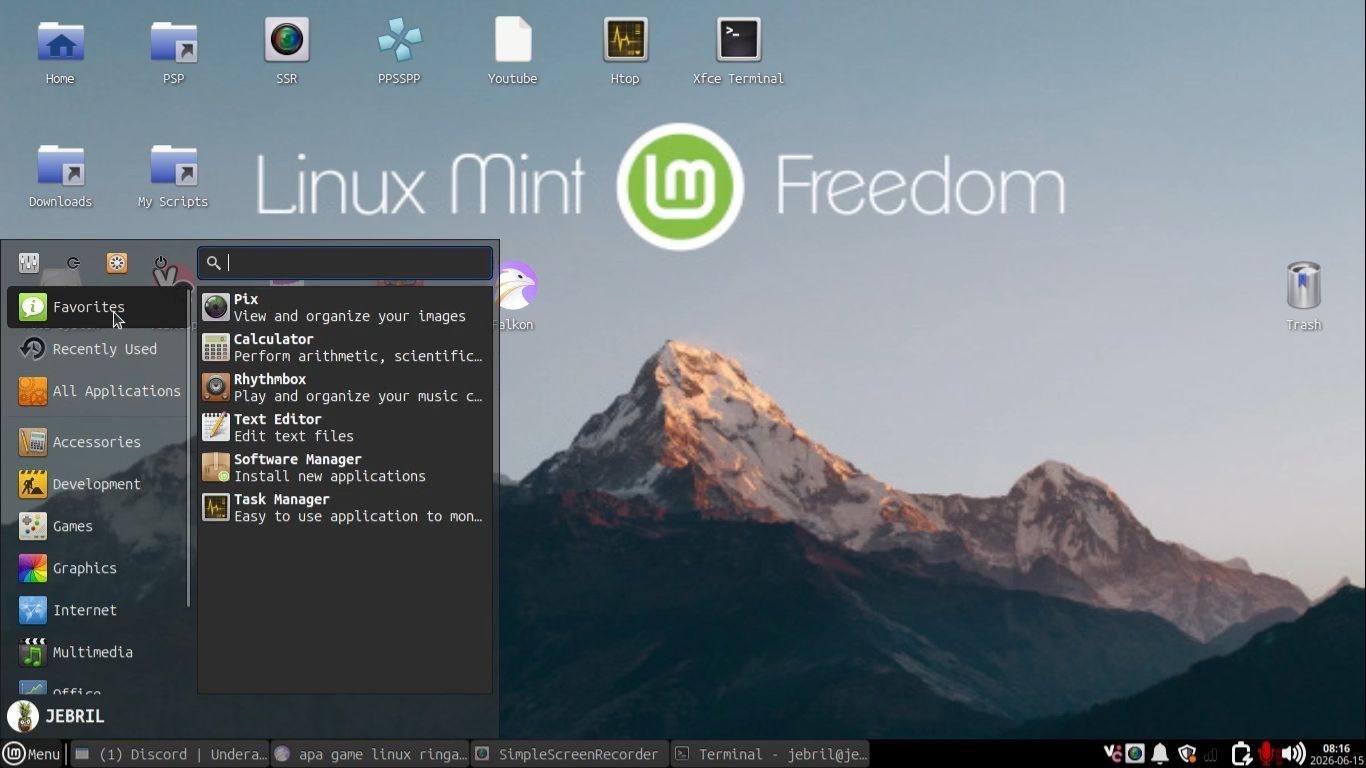Switch to the Discord window in taskbar
This screenshot has height=768, width=1366.
169,754
